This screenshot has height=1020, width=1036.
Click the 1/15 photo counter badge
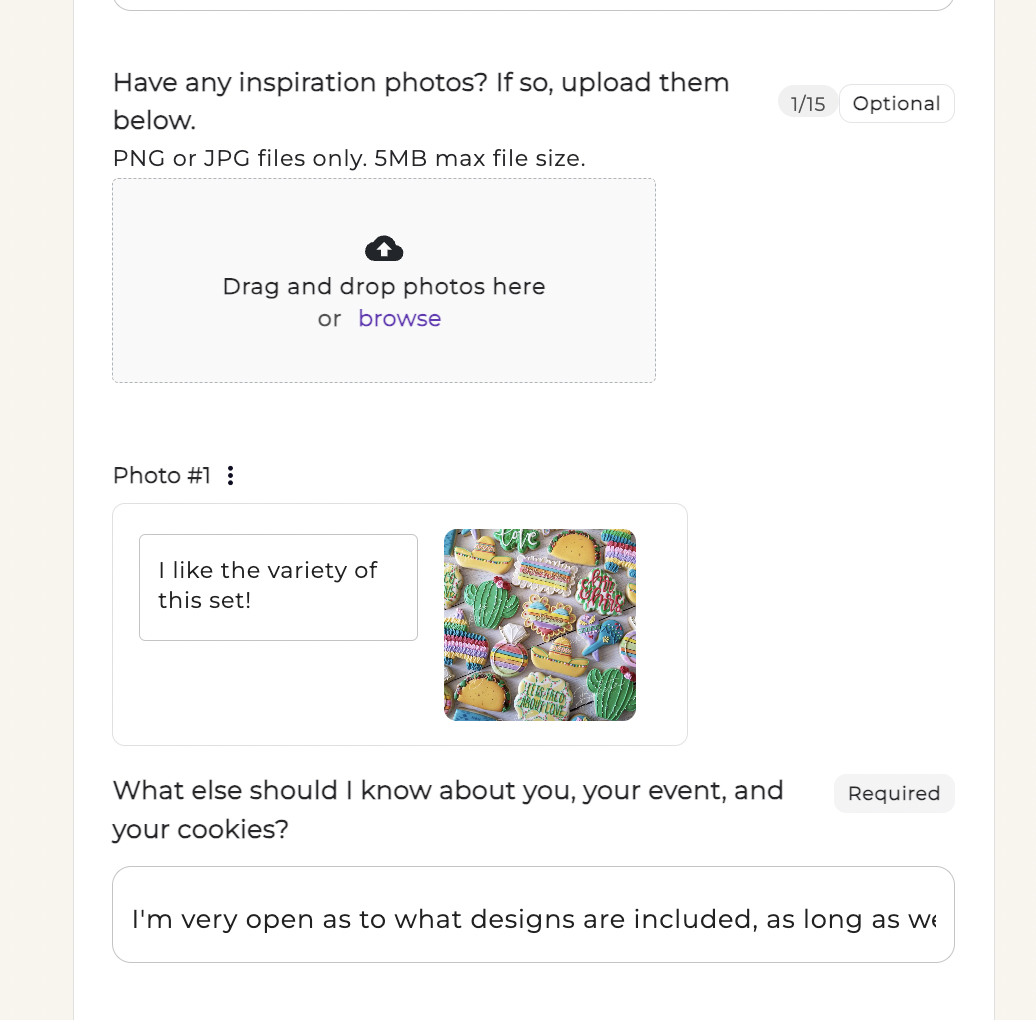[x=807, y=104]
